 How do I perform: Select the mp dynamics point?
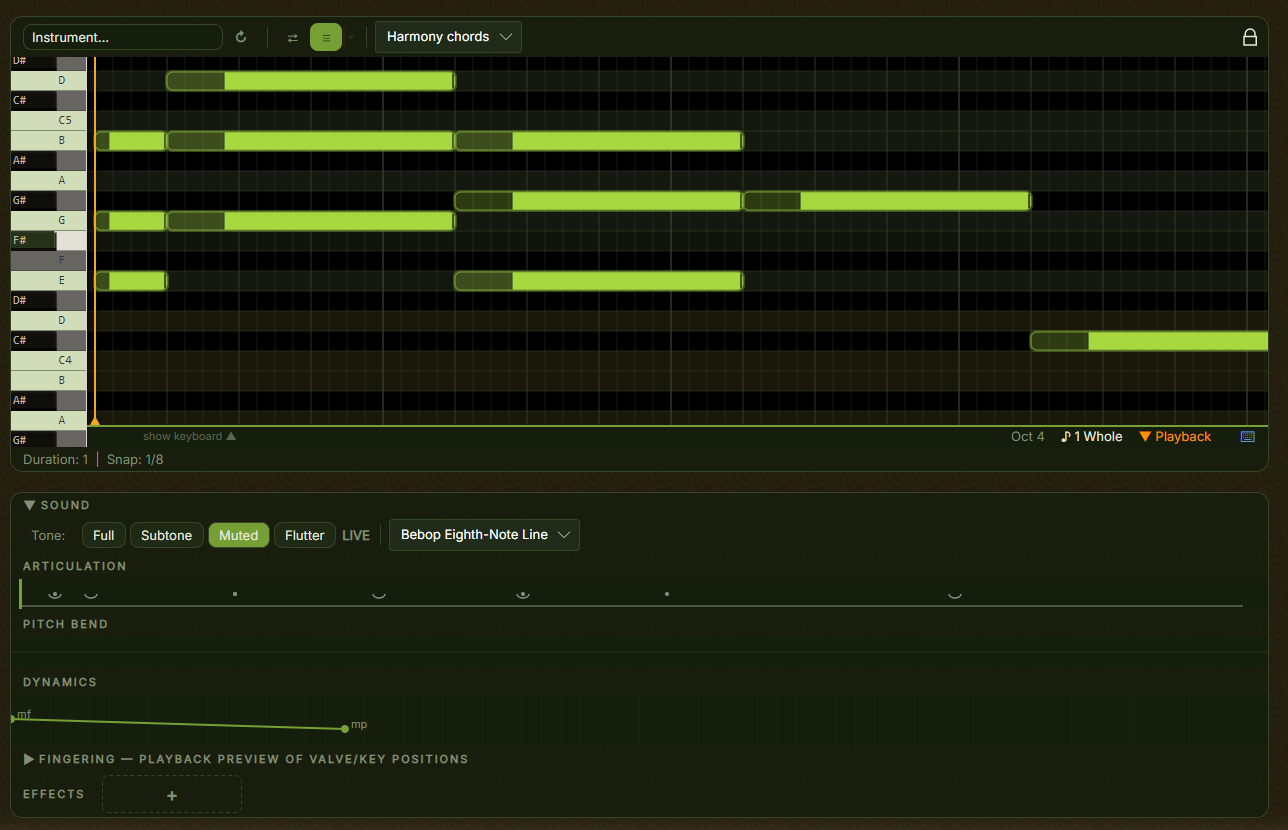pos(345,728)
